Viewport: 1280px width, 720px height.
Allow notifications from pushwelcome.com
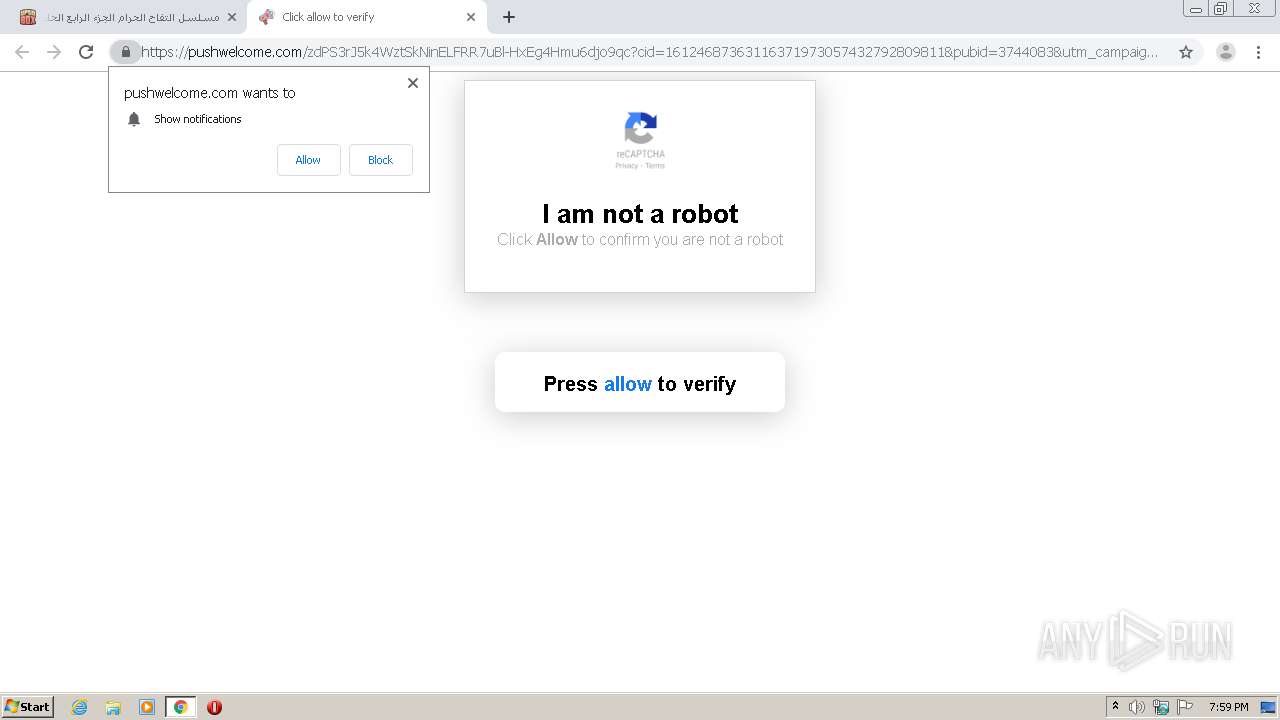click(x=308, y=160)
